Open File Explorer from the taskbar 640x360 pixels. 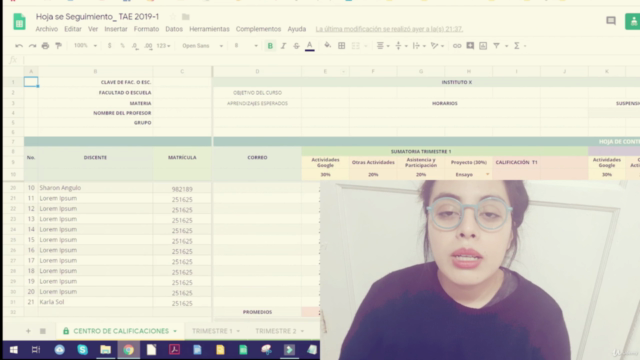(x=105, y=350)
